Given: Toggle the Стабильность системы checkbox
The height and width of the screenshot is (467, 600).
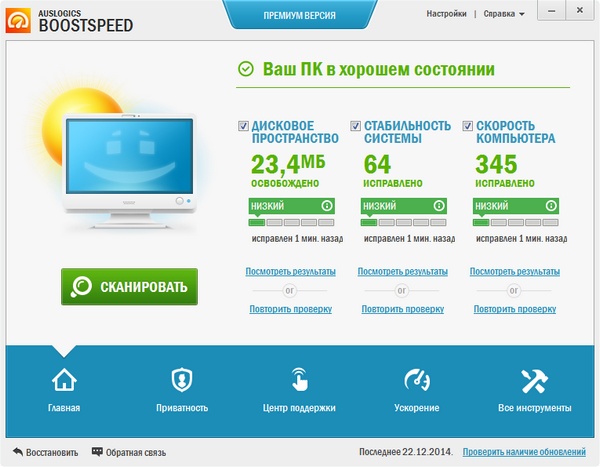Looking at the screenshot, I should pyautogui.click(x=356, y=126).
